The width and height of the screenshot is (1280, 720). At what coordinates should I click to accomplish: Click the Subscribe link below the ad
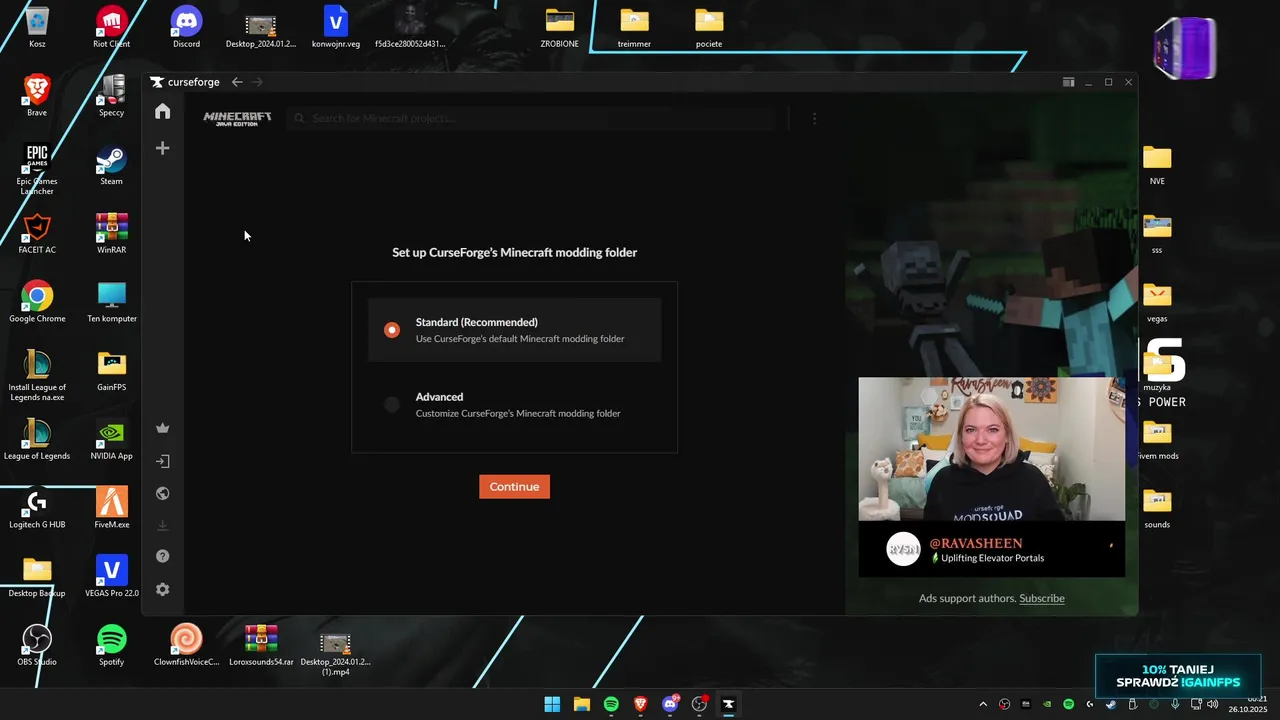click(x=1041, y=598)
